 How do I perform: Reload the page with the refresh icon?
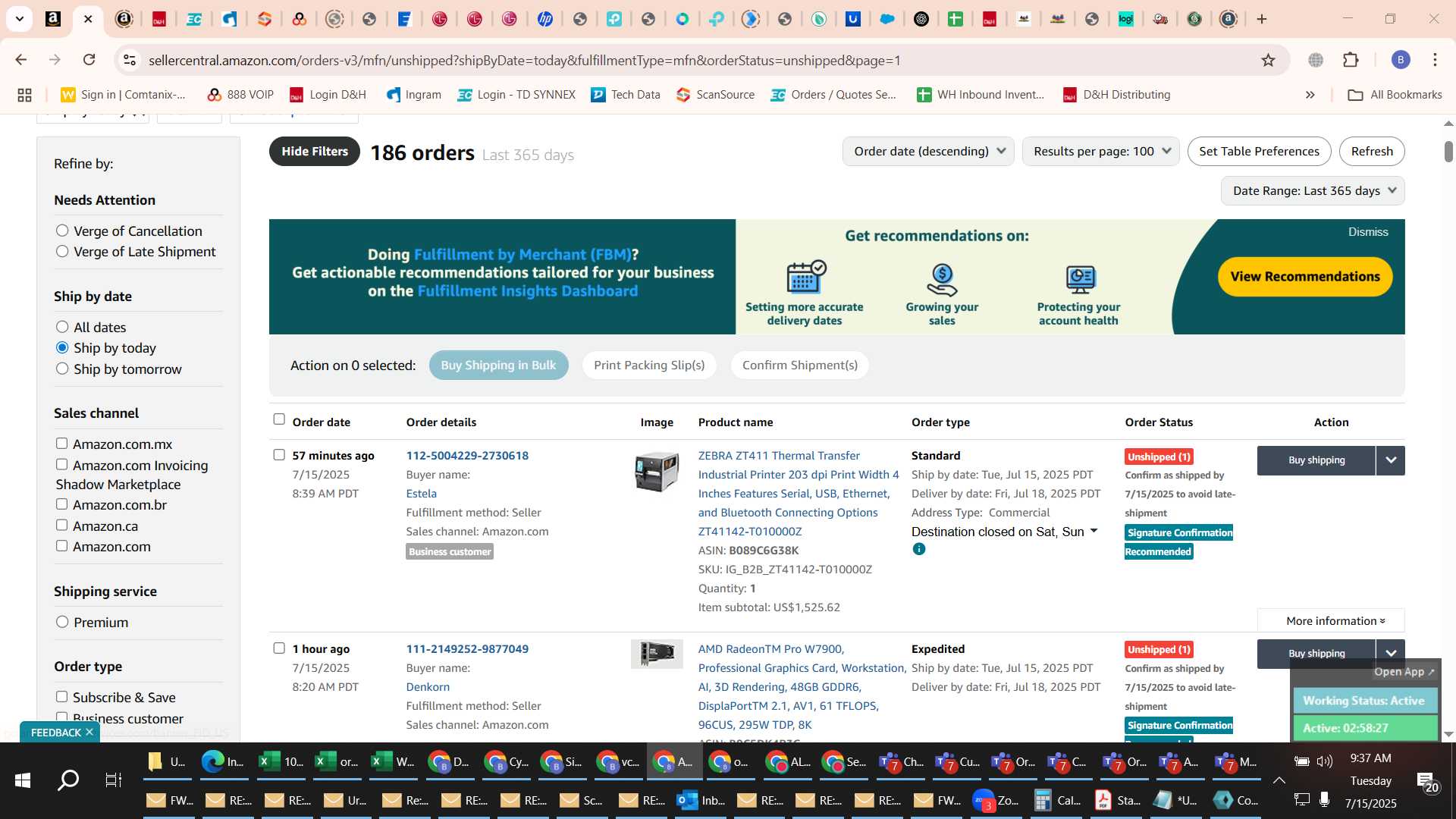pyautogui.click(x=89, y=60)
